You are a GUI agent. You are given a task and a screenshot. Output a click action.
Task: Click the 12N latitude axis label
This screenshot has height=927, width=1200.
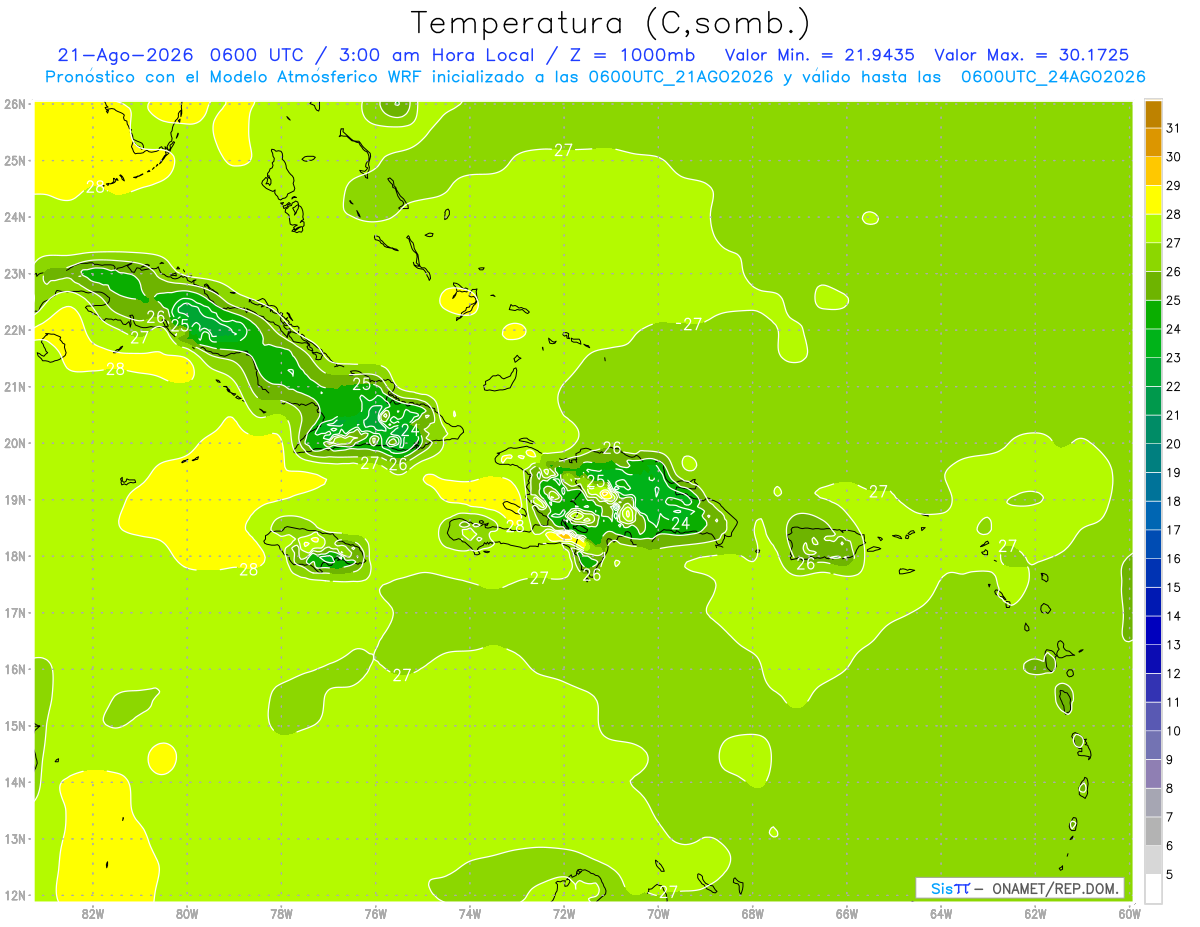[x=14, y=895]
